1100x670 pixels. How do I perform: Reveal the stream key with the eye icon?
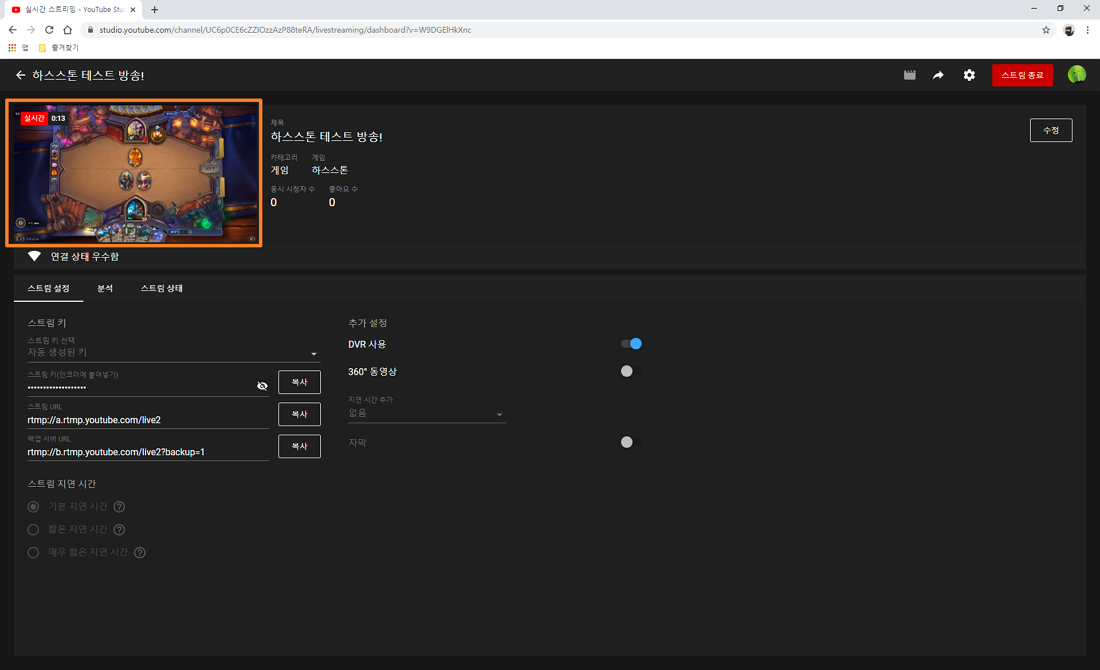point(262,386)
